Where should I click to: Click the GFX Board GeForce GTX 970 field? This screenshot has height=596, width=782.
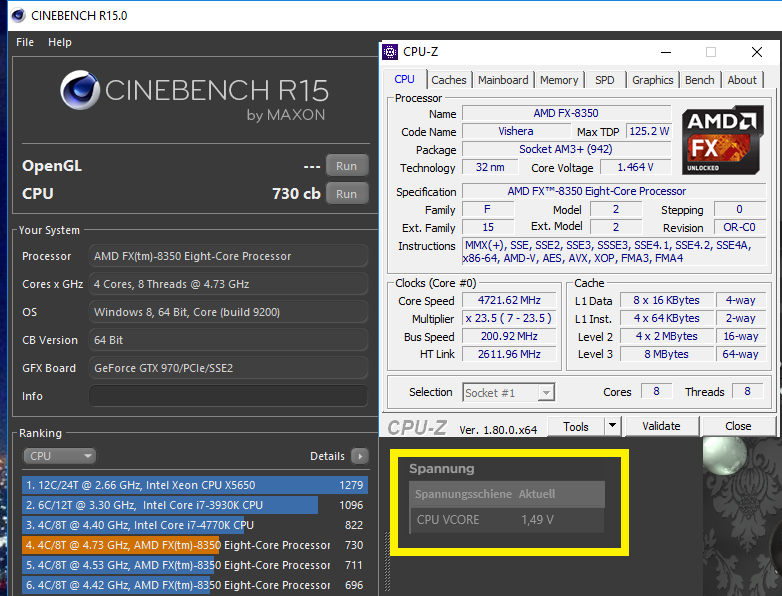tap(228, 368)
